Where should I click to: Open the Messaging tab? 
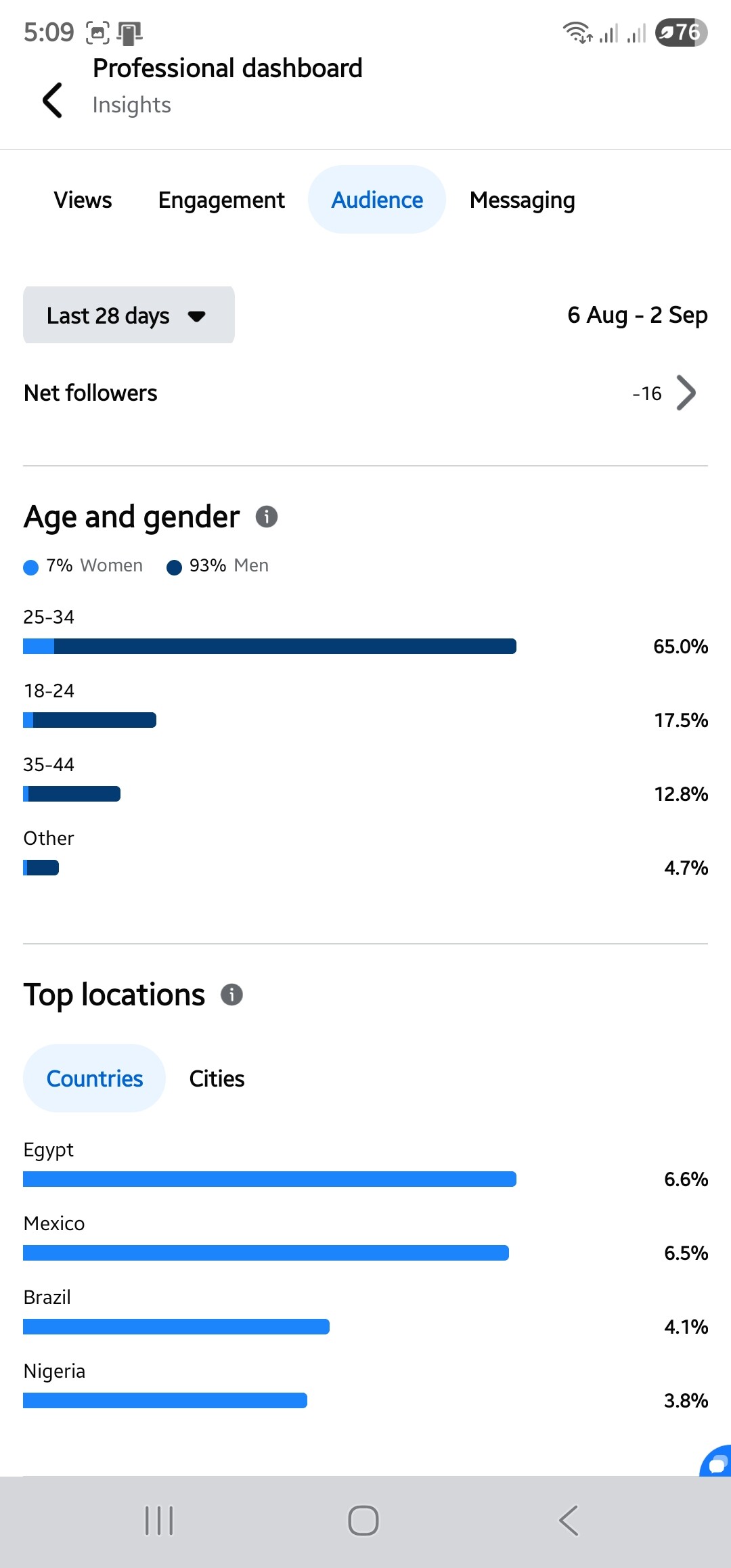522,200
